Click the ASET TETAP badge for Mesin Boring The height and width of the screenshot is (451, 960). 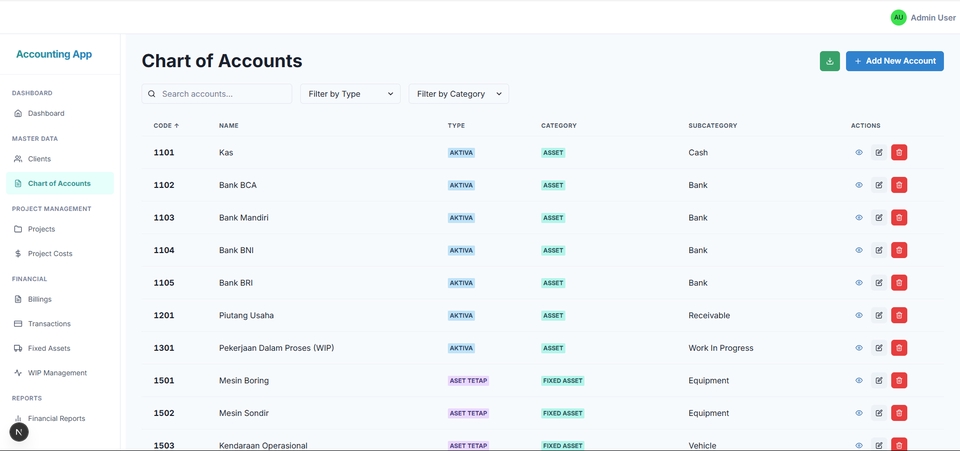468,380
